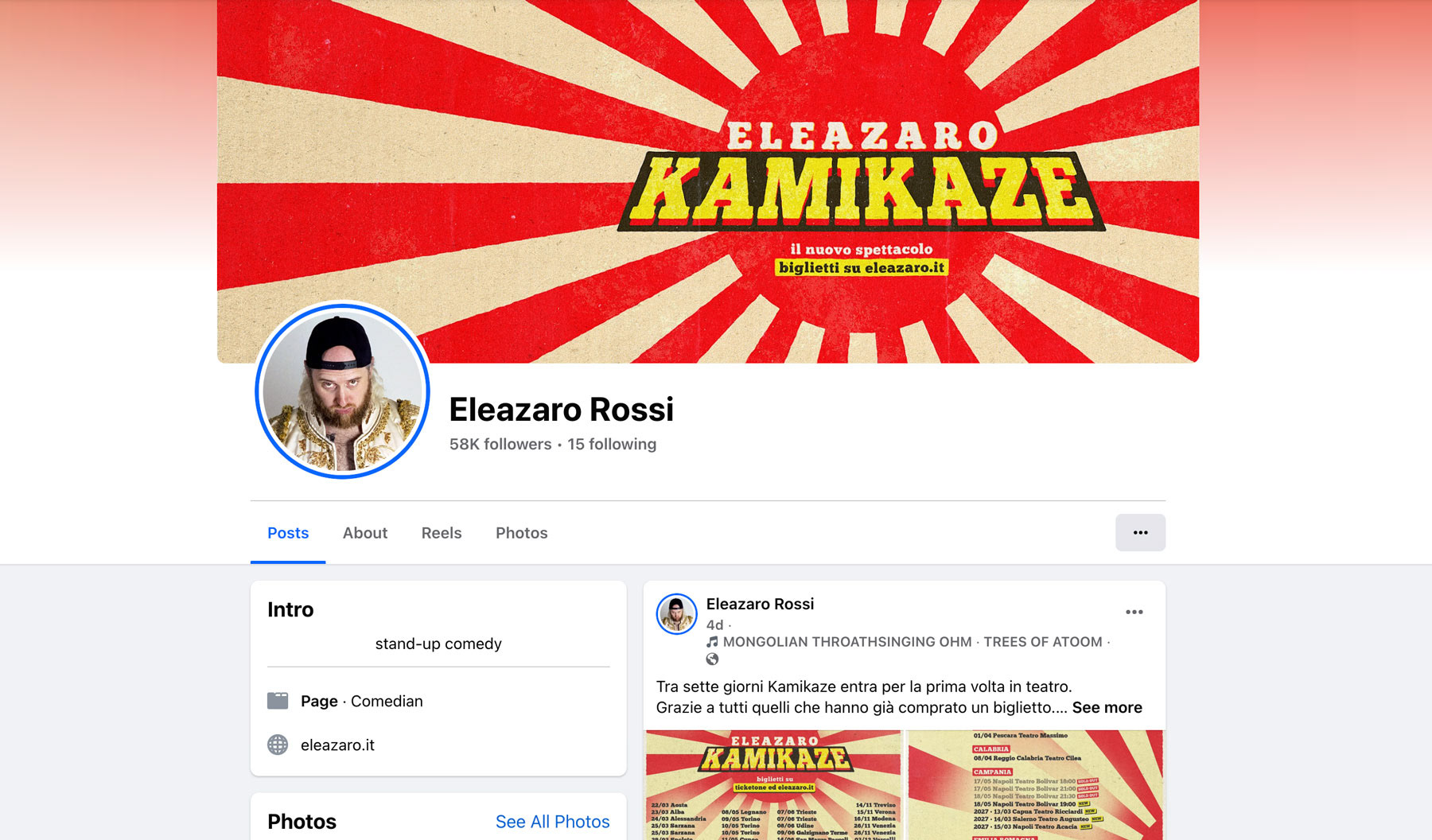The image size is (1432, 840).
Task: Click the globe privacy icon on post
Action: click(x=712, y=659)
